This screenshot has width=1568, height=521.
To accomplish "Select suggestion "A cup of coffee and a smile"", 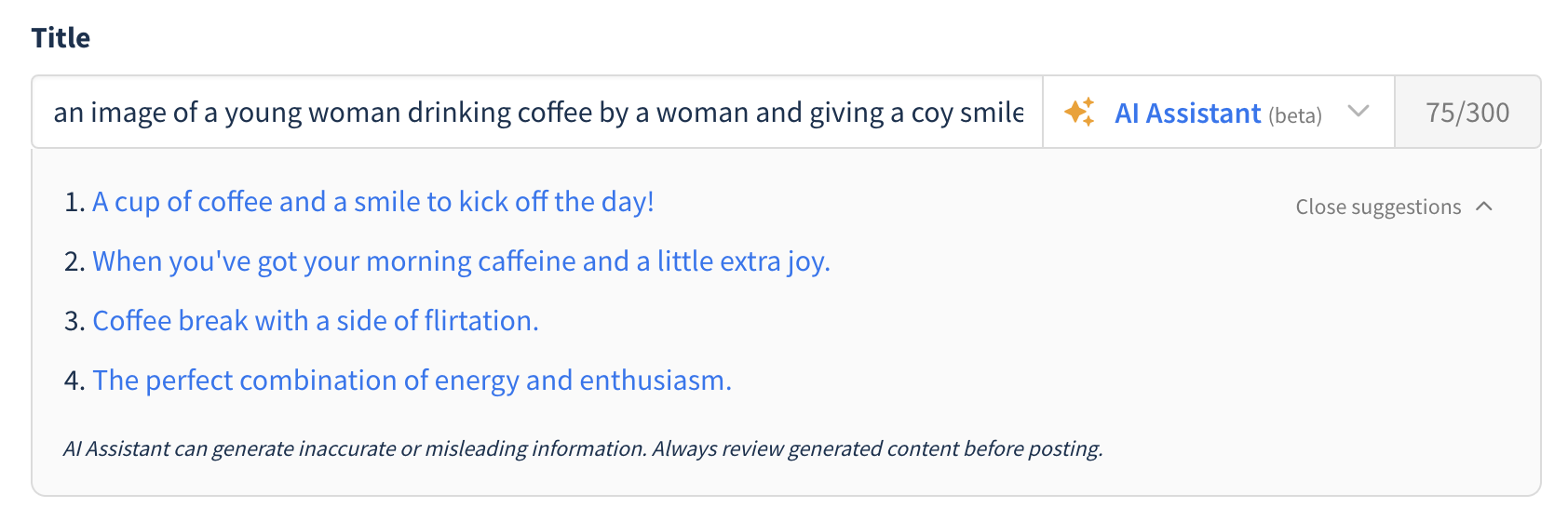I will click(x=373, y=202).
